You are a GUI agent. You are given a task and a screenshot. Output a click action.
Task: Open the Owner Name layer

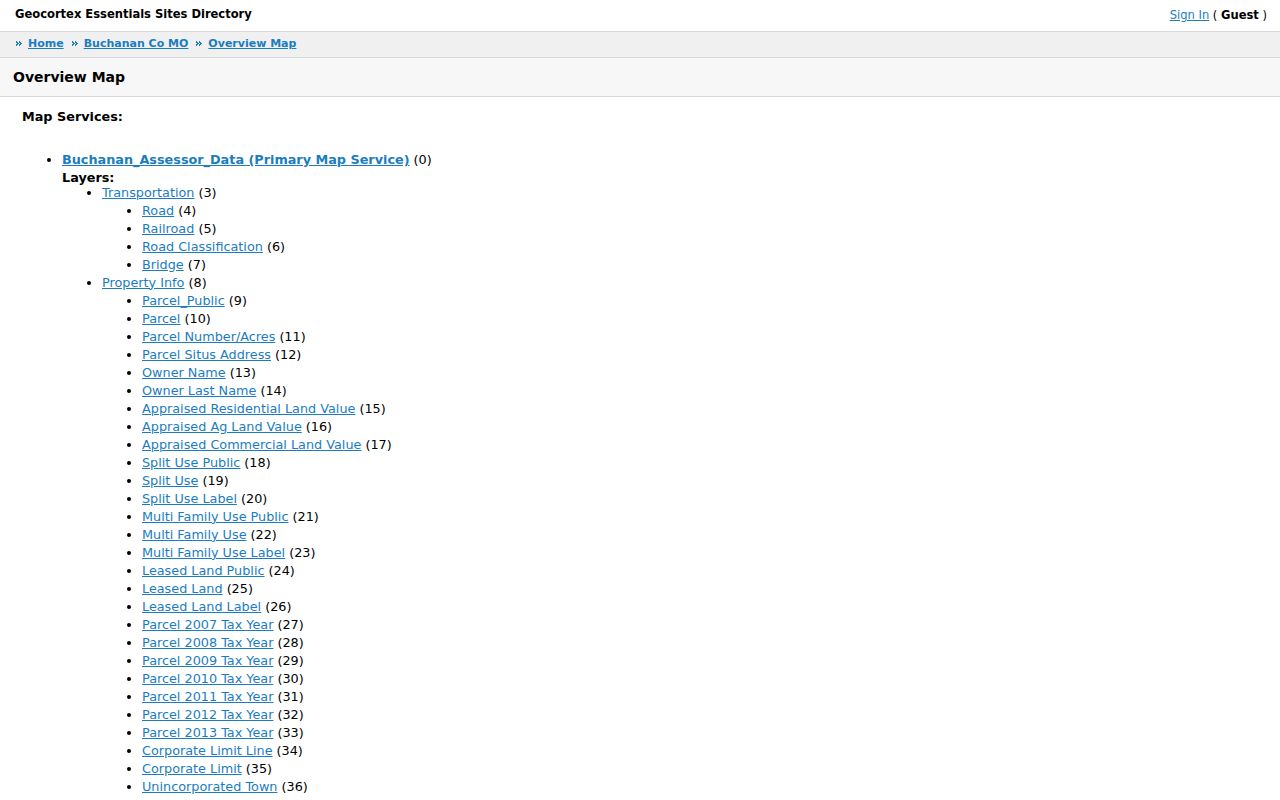click(184, 373)
